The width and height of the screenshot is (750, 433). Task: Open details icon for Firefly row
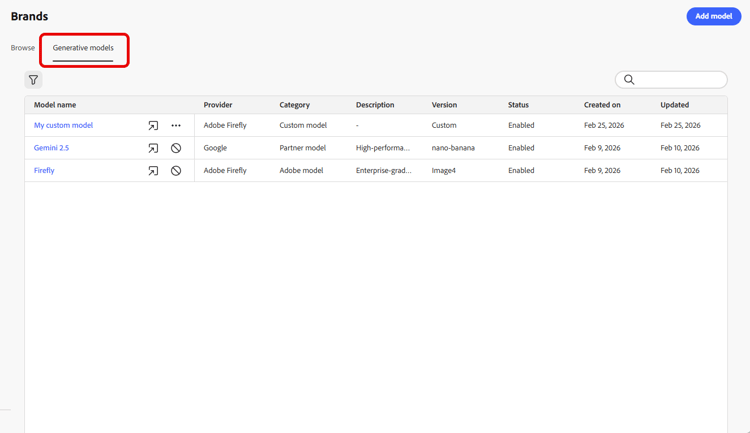pos(153,171)
